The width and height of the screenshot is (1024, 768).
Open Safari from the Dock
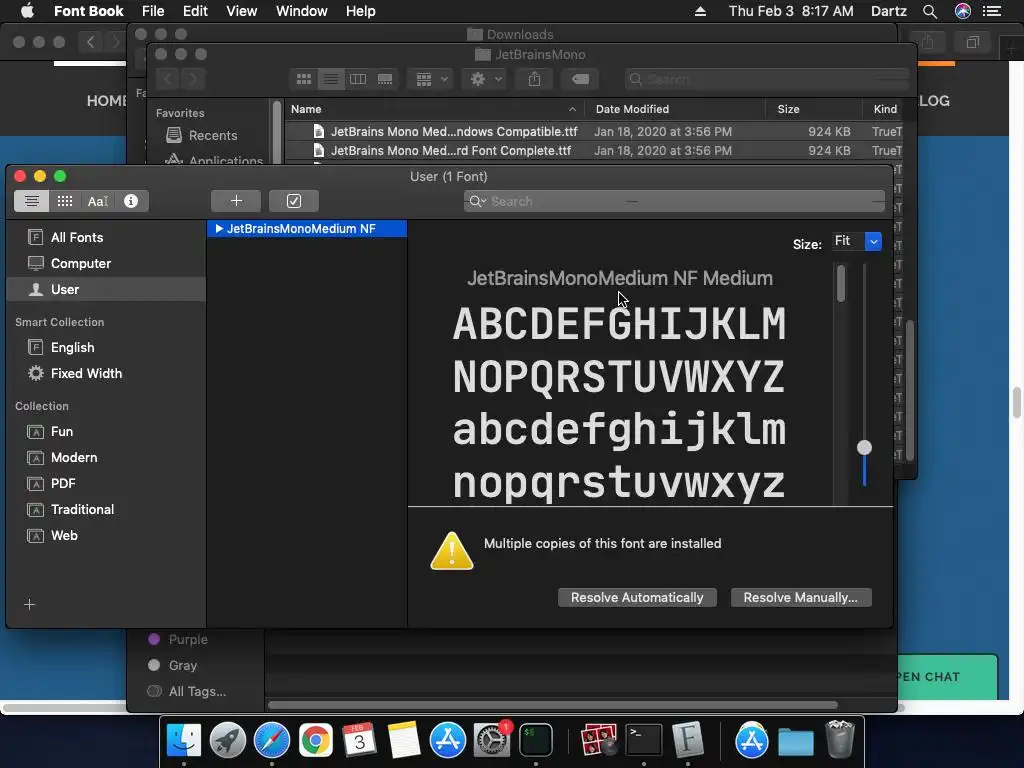coord(272,741)
